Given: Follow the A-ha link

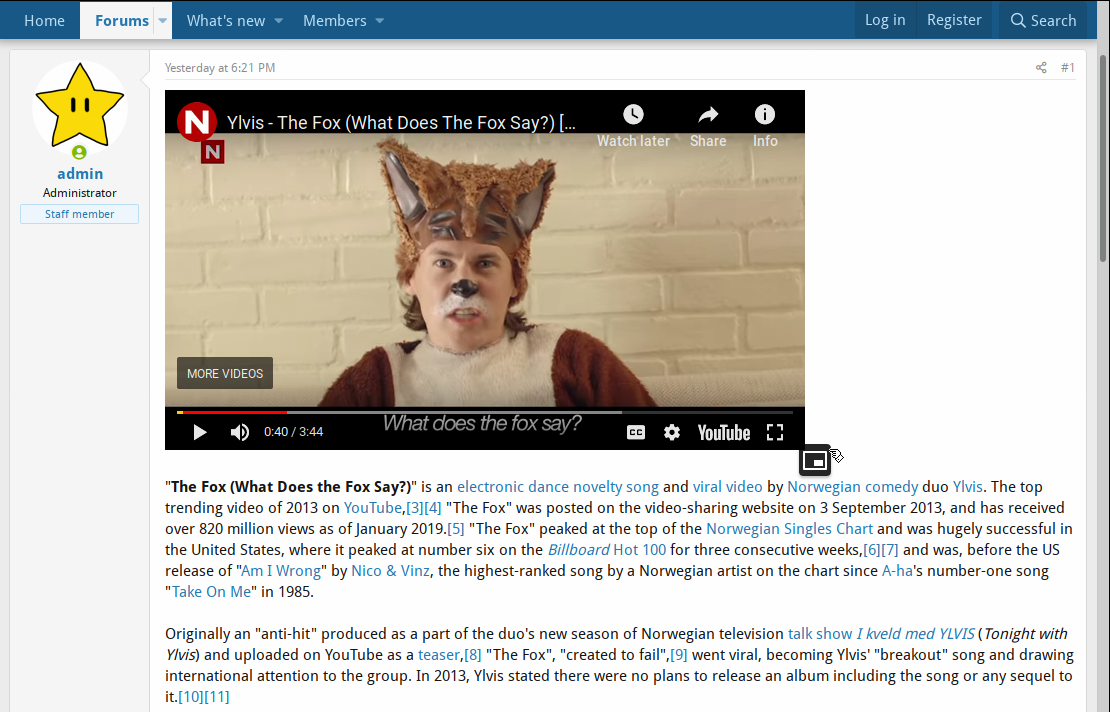Looking at the screenshot, I should (897, 571).
